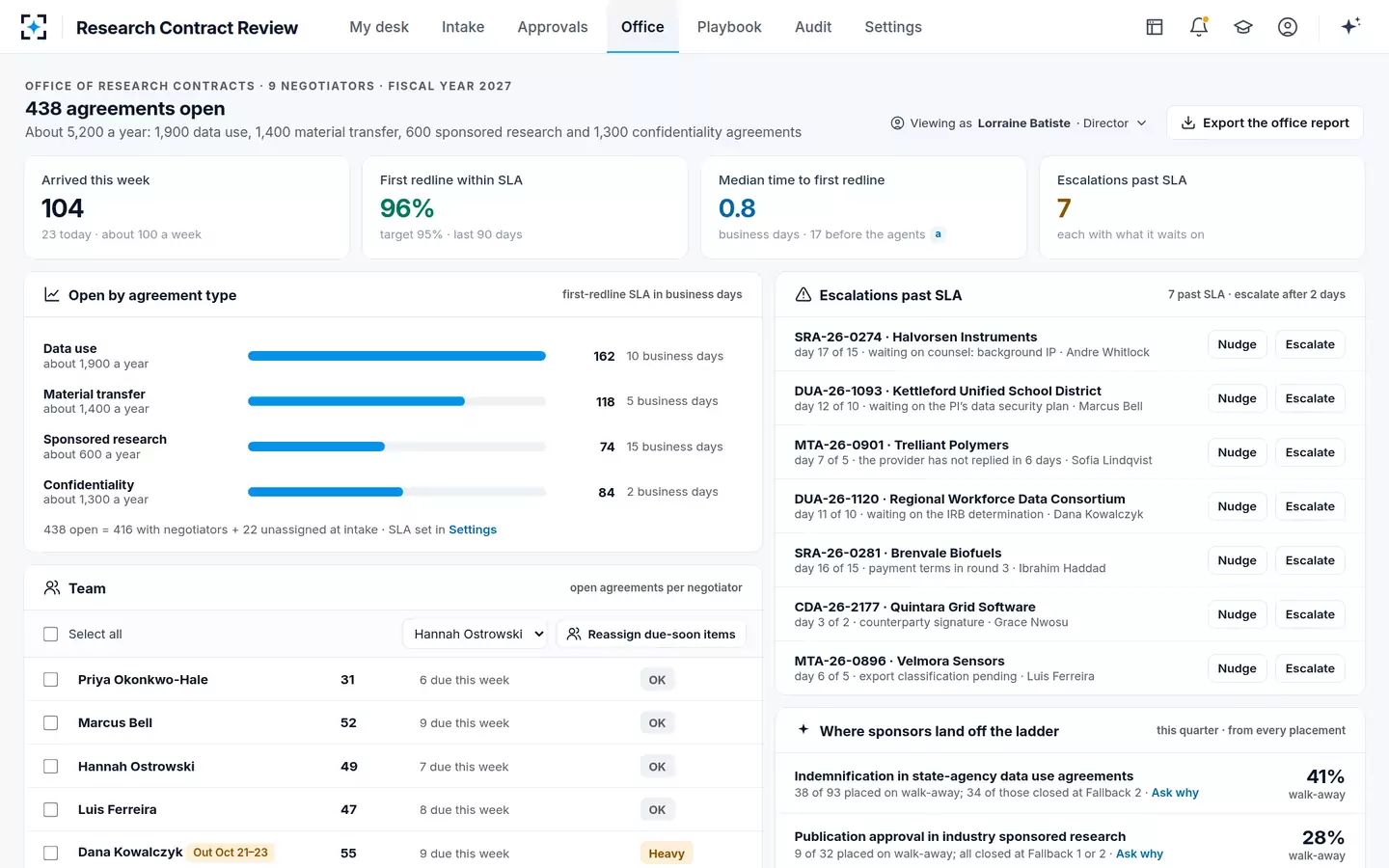Image resolution: width=1389 pixels, height=868 pixels.
Task: Tick the Select all checkbox
Action: click(x=51, y=635)
